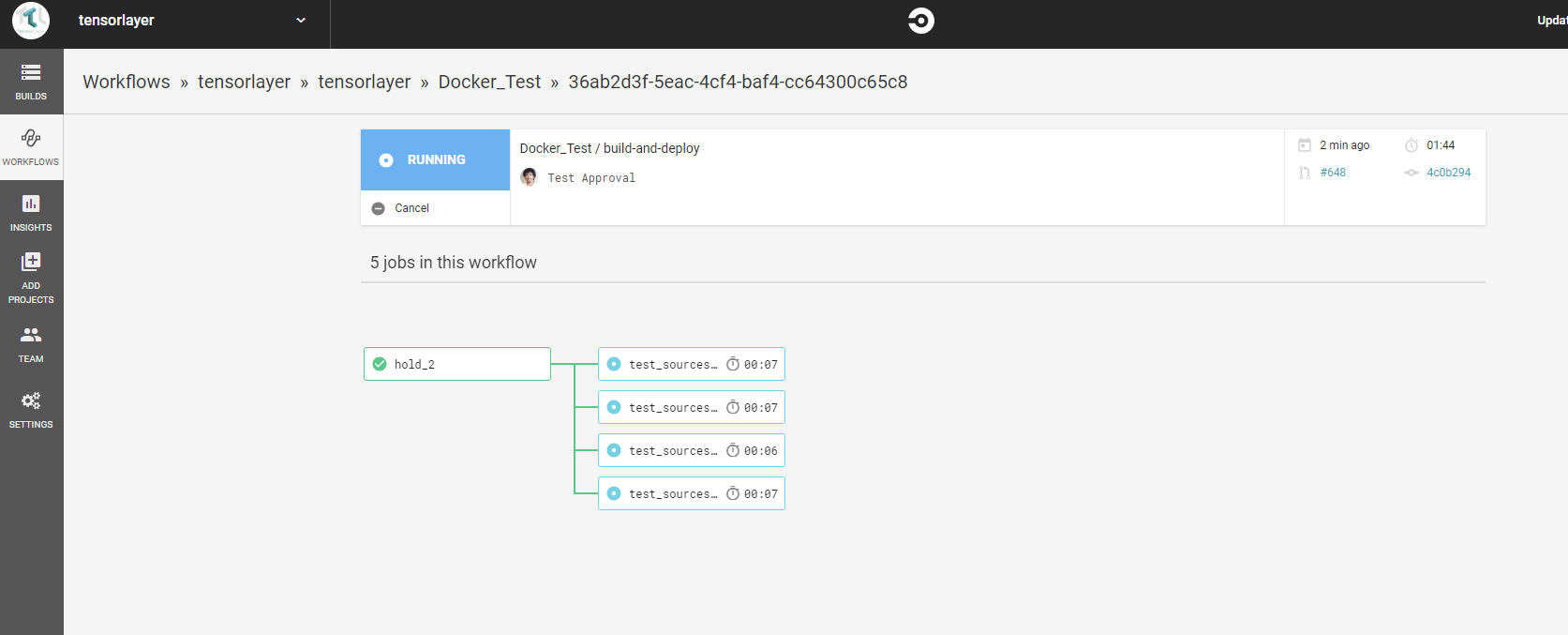Go to the Workflows breadcrumb
Viewport: 1568px width, 635px height.
point(127,82)
